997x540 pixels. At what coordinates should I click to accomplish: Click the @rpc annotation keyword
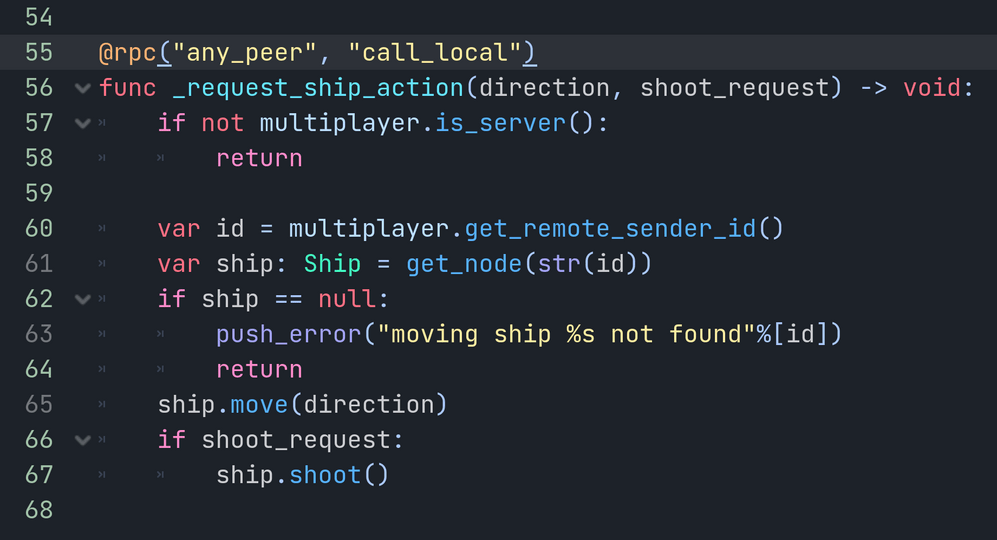(128, 52)
